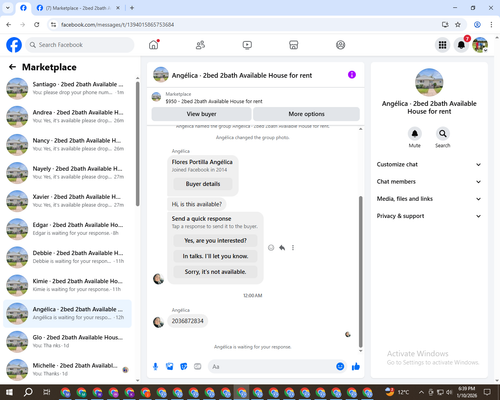Click the phone number message 2036872834
Screen dimensions: 500x400
coord(187,321)
